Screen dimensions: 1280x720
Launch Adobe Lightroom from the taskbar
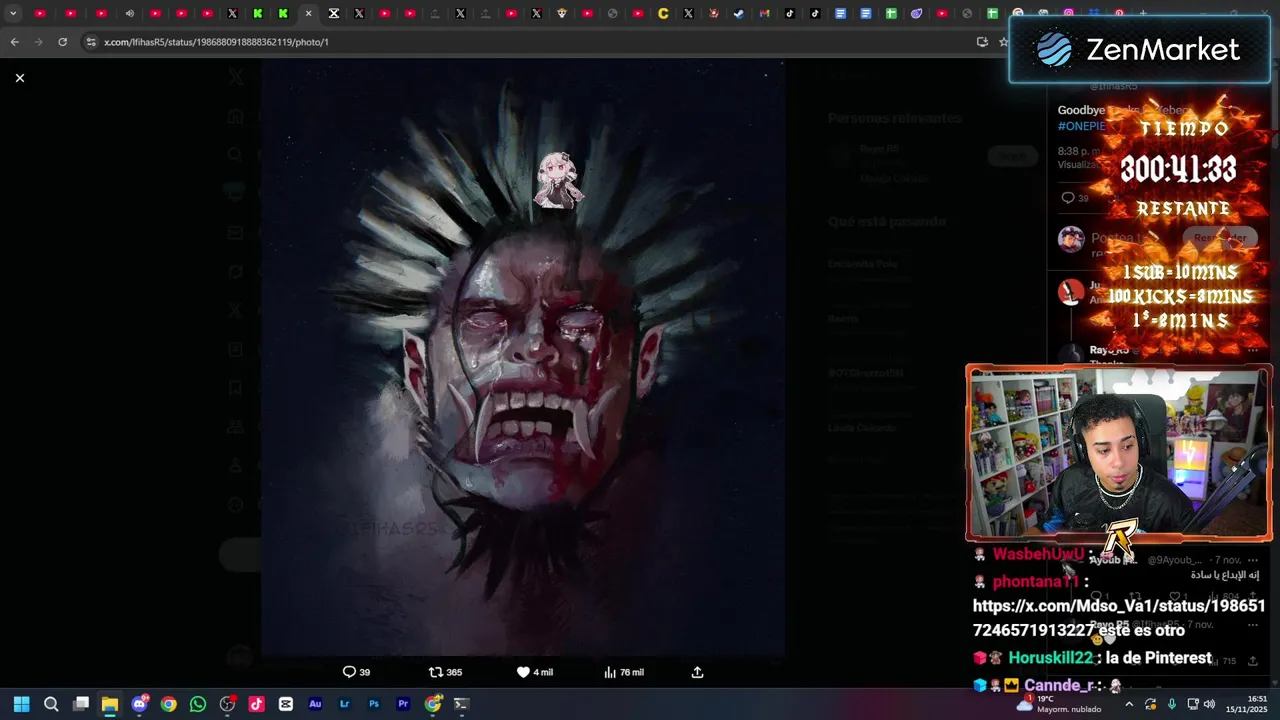[x=344, y=704]
